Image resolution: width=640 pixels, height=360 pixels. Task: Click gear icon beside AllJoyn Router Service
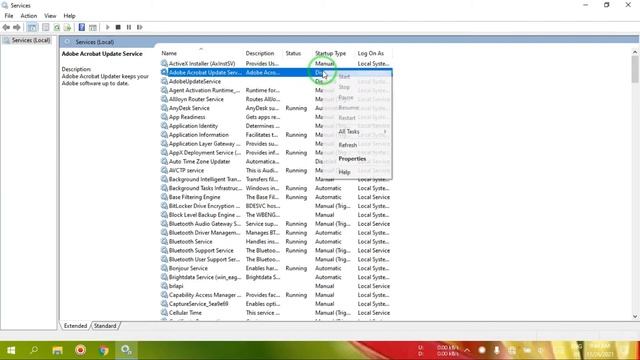tap(164, 99)
